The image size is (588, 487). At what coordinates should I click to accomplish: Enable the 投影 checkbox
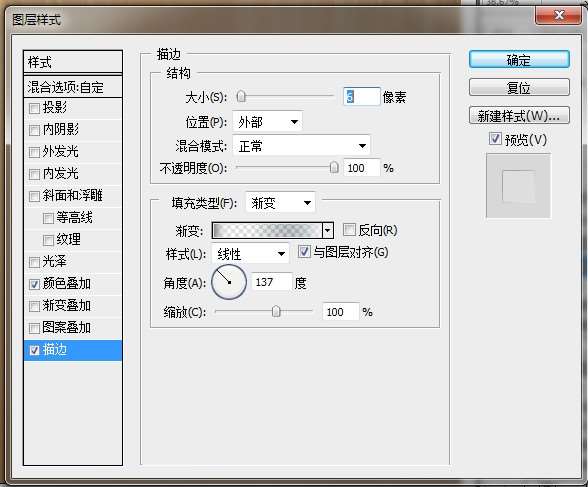tap(34, 108)
